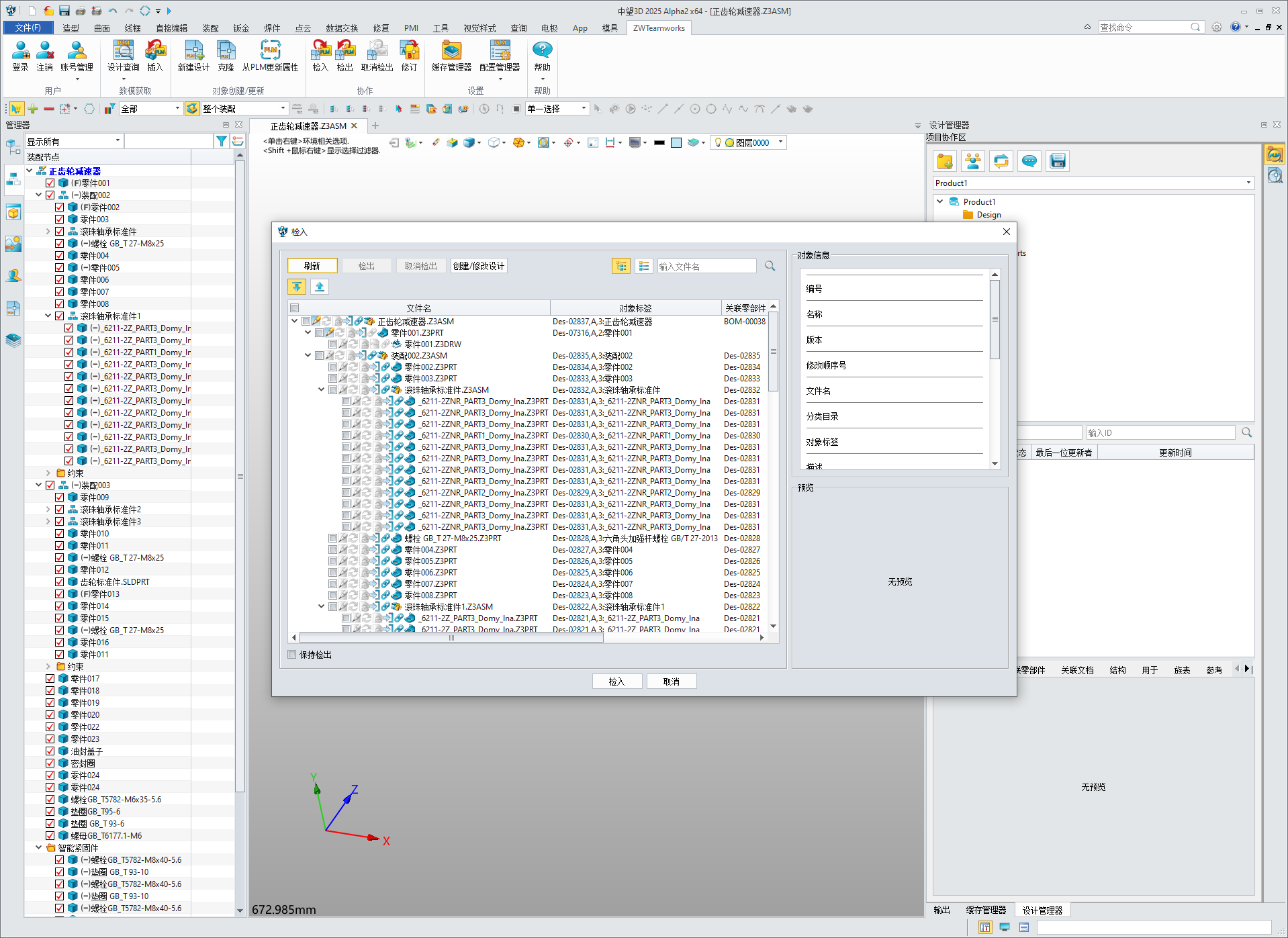Image resolution: width=1288 pixels, height=938 pixels.
Task: Collapse the 装配003 tree node
Action: tap(39, 485)
